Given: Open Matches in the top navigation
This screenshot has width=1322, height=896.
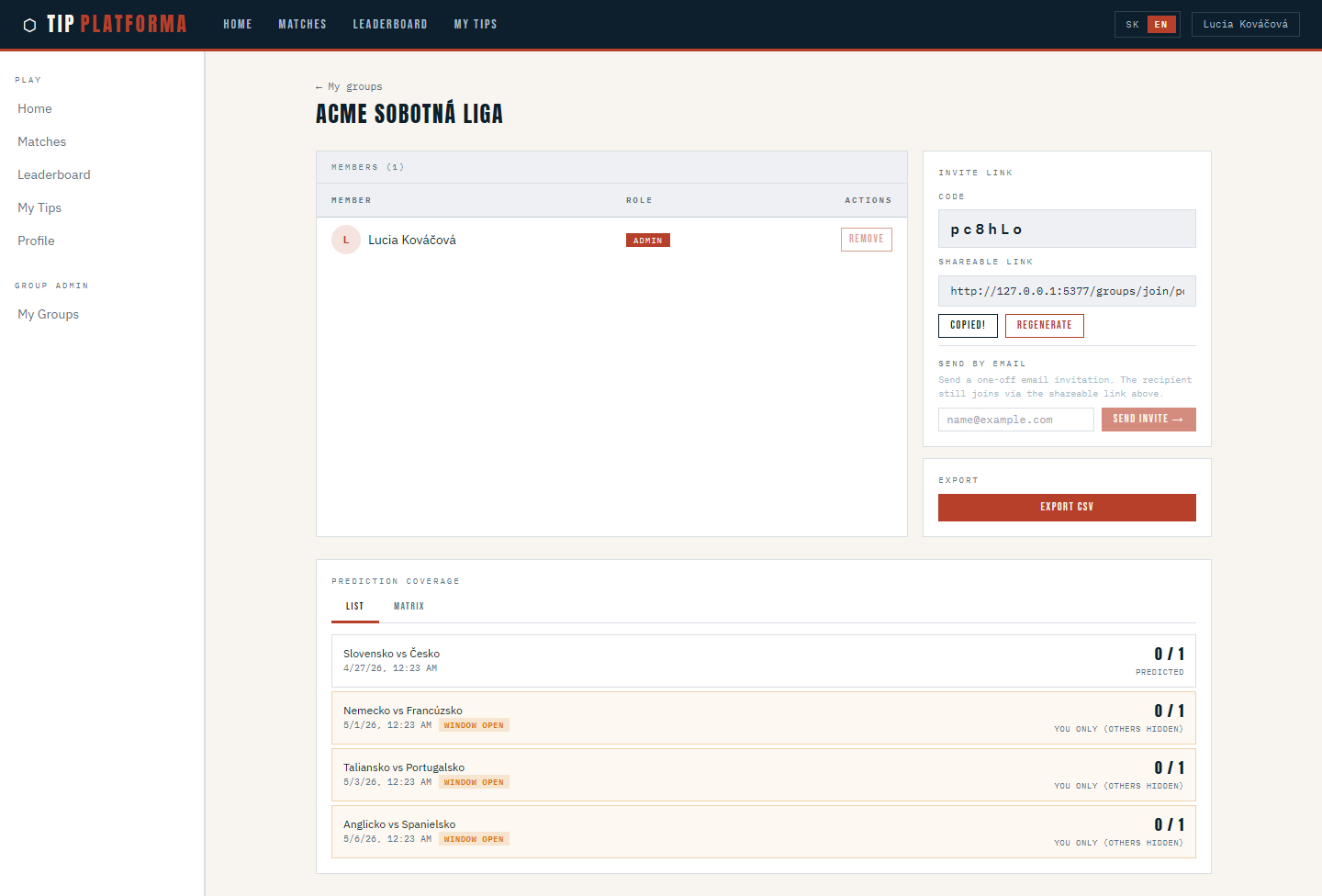Looking at the screenshot, I should [x=302, y=25].
